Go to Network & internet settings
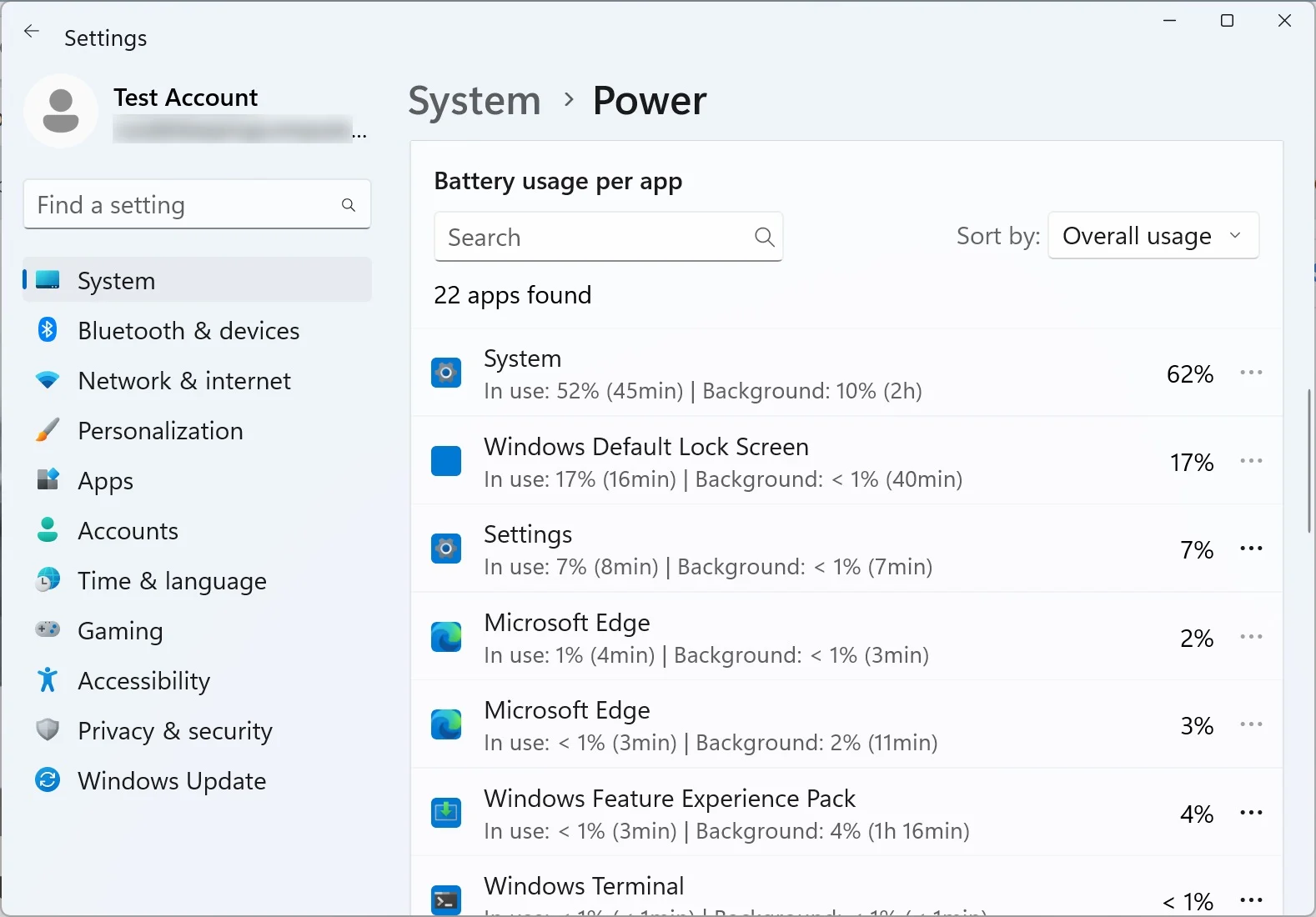 click(x=183, y=381)
